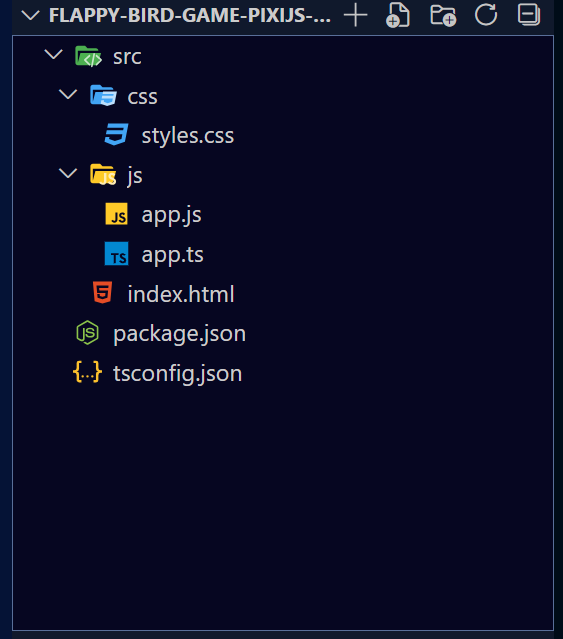Open the styles.css file
The height and width of the screenshot is (639, 563).
coord(188,135)
